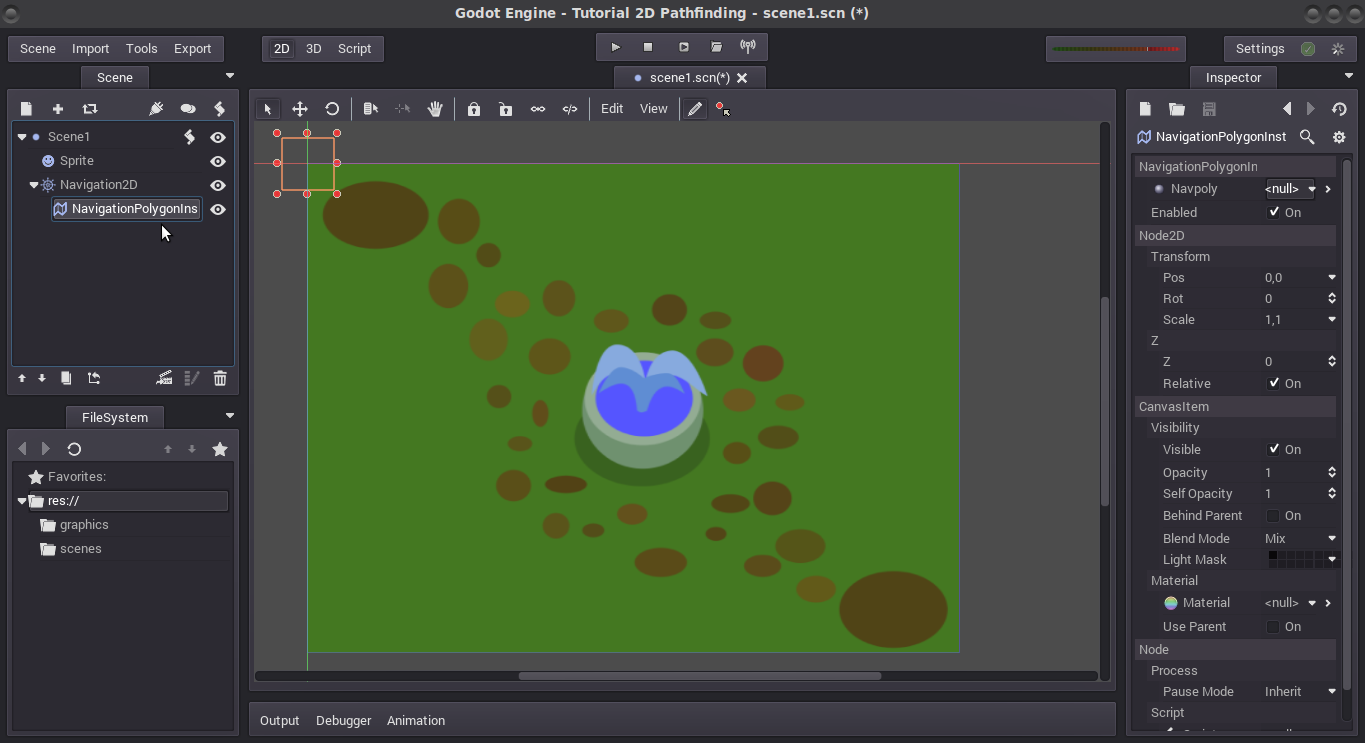Activate the Rotate tool icon
Screen dimensions: 1365x743
point(332,109)
